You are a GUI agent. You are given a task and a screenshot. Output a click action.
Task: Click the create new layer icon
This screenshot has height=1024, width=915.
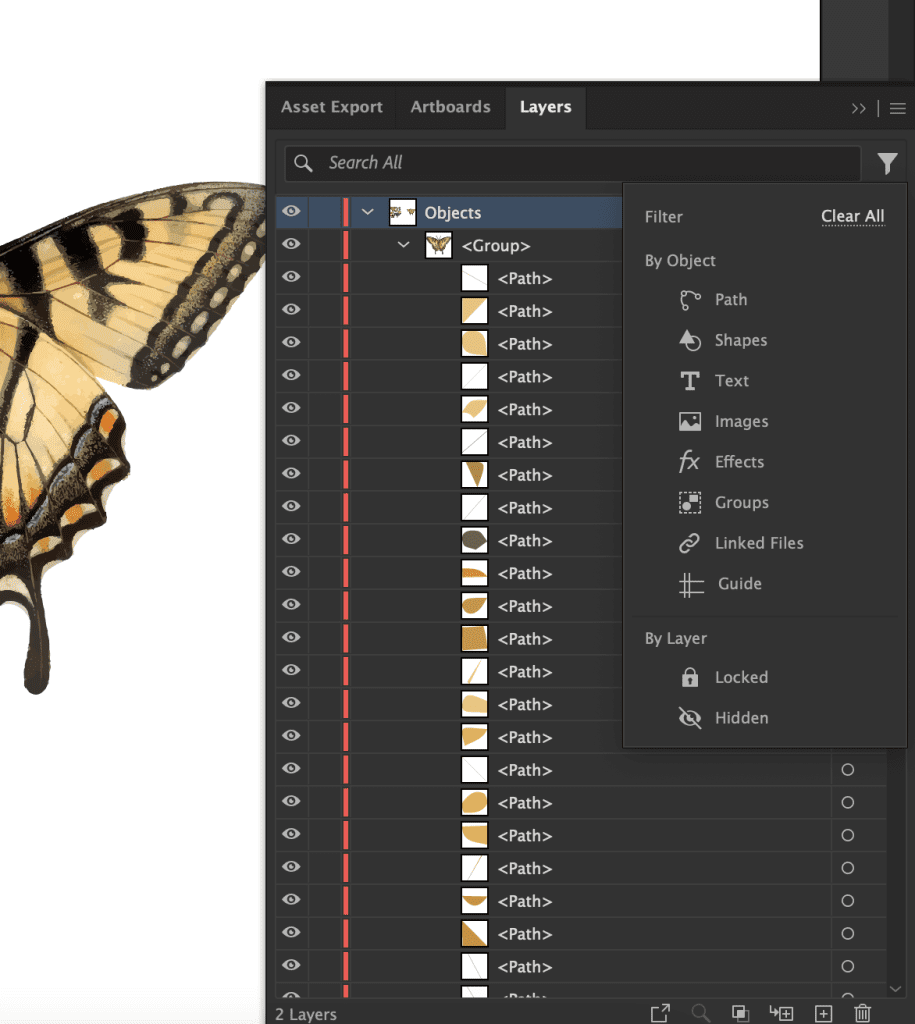click(x=823, y=1013)
